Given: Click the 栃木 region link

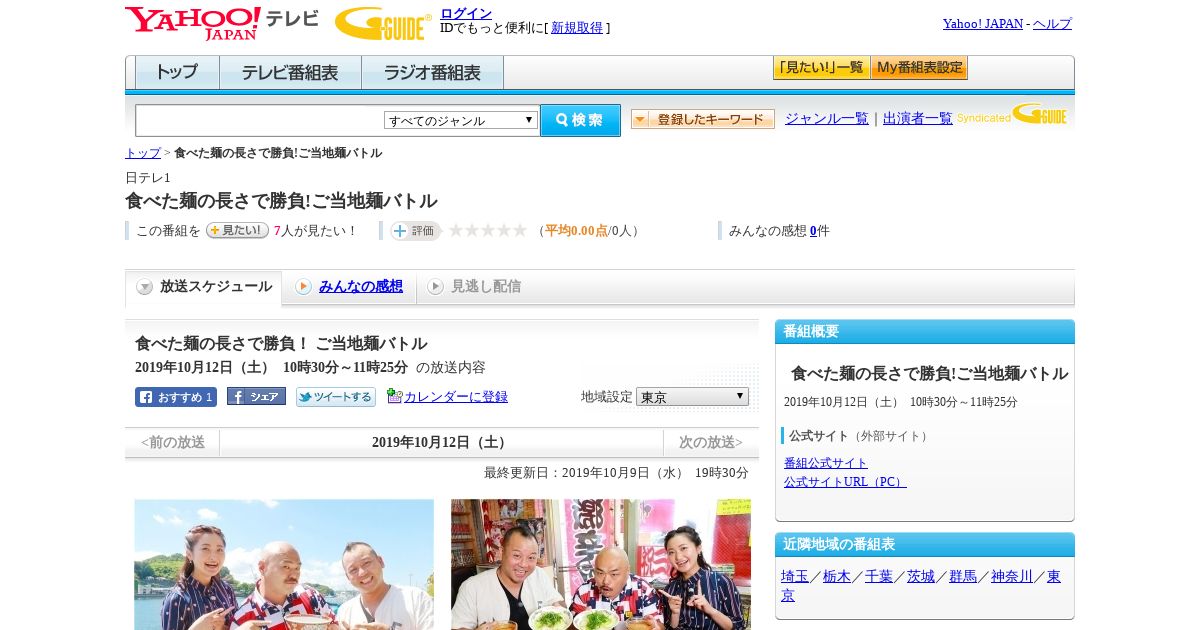Looking at the screenshot, I should click(837, 577).
